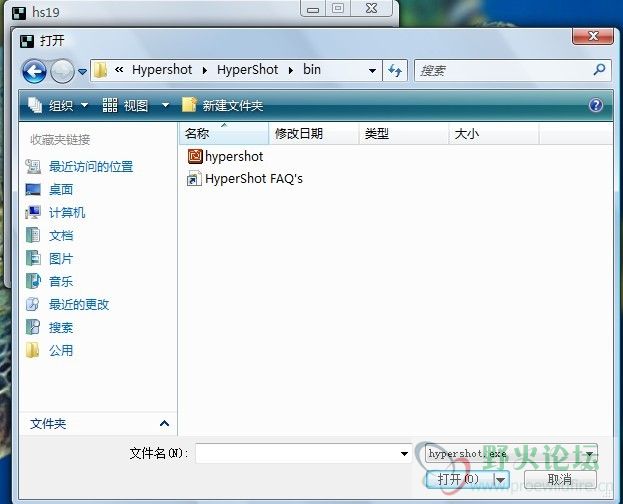Expand the 文件夹 folders pane chevron
This screenshot has width=623, height=504.
(x=164, y=423)
